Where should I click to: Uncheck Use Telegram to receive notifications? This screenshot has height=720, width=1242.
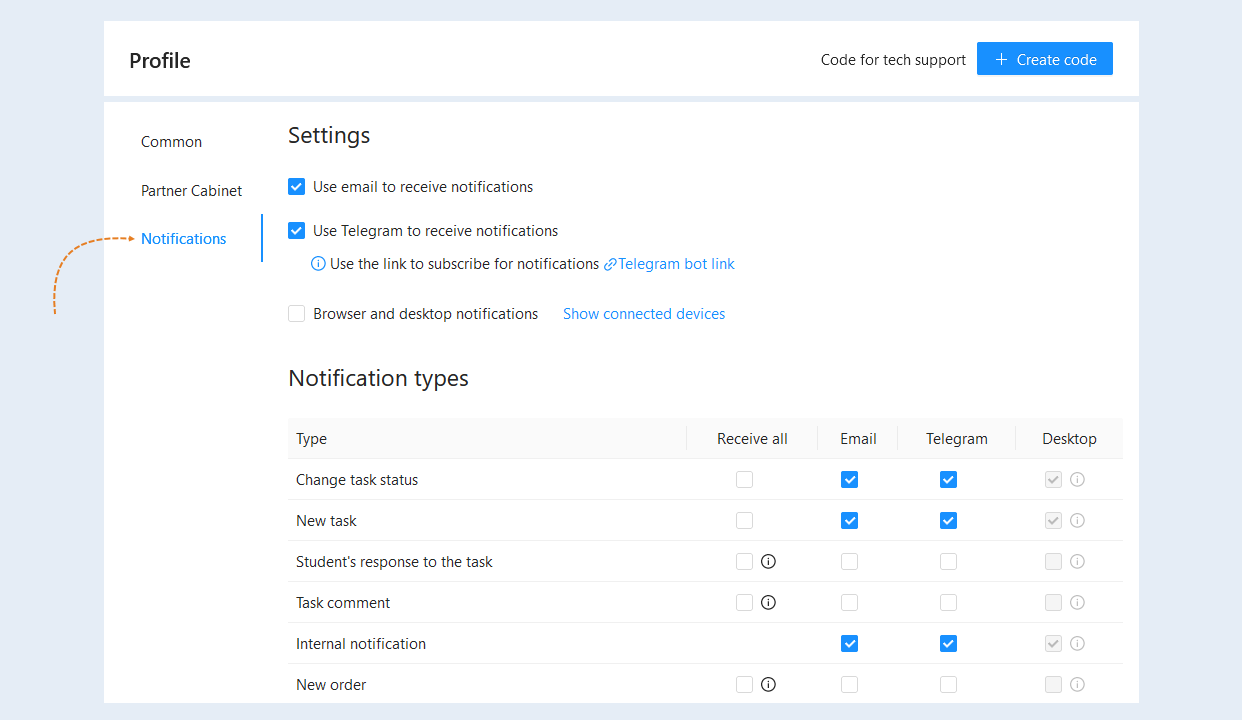point(296,231)
